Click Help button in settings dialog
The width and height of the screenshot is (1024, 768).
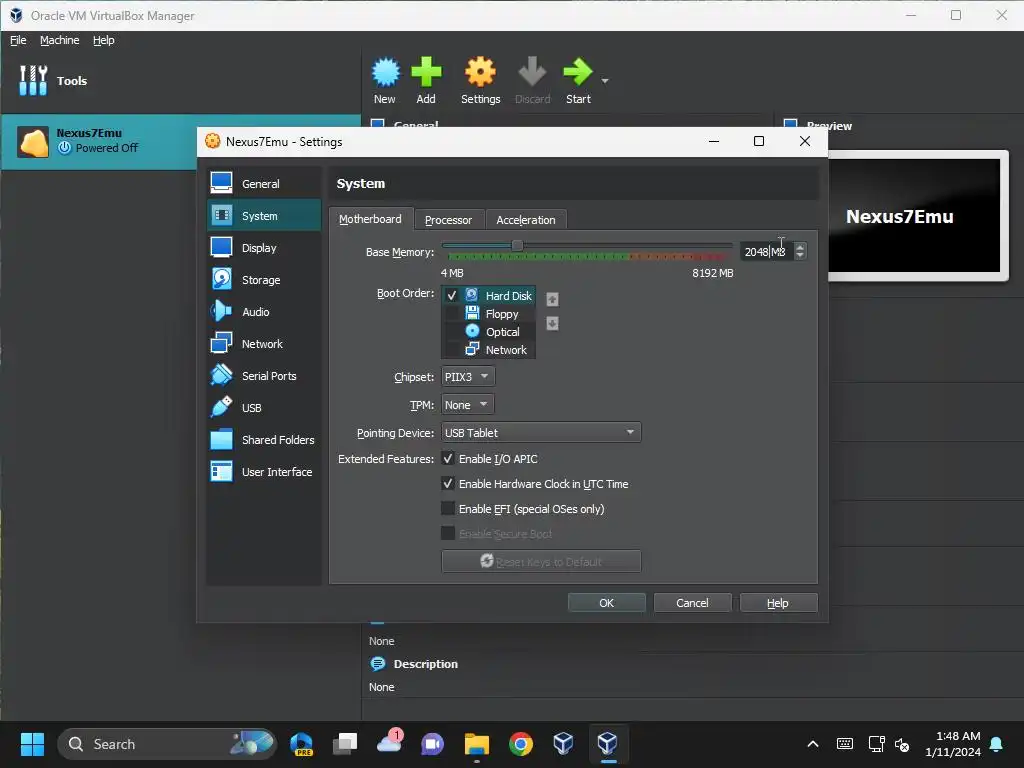click(x=778, y=603)
